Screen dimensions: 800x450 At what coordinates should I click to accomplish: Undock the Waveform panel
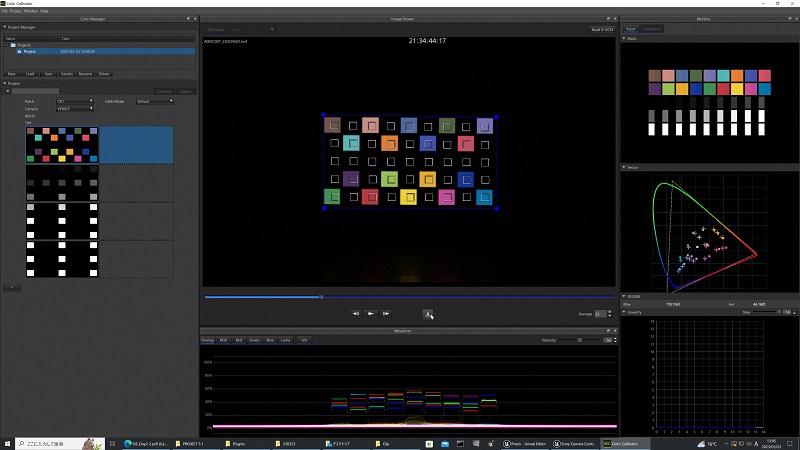point(606,329)
